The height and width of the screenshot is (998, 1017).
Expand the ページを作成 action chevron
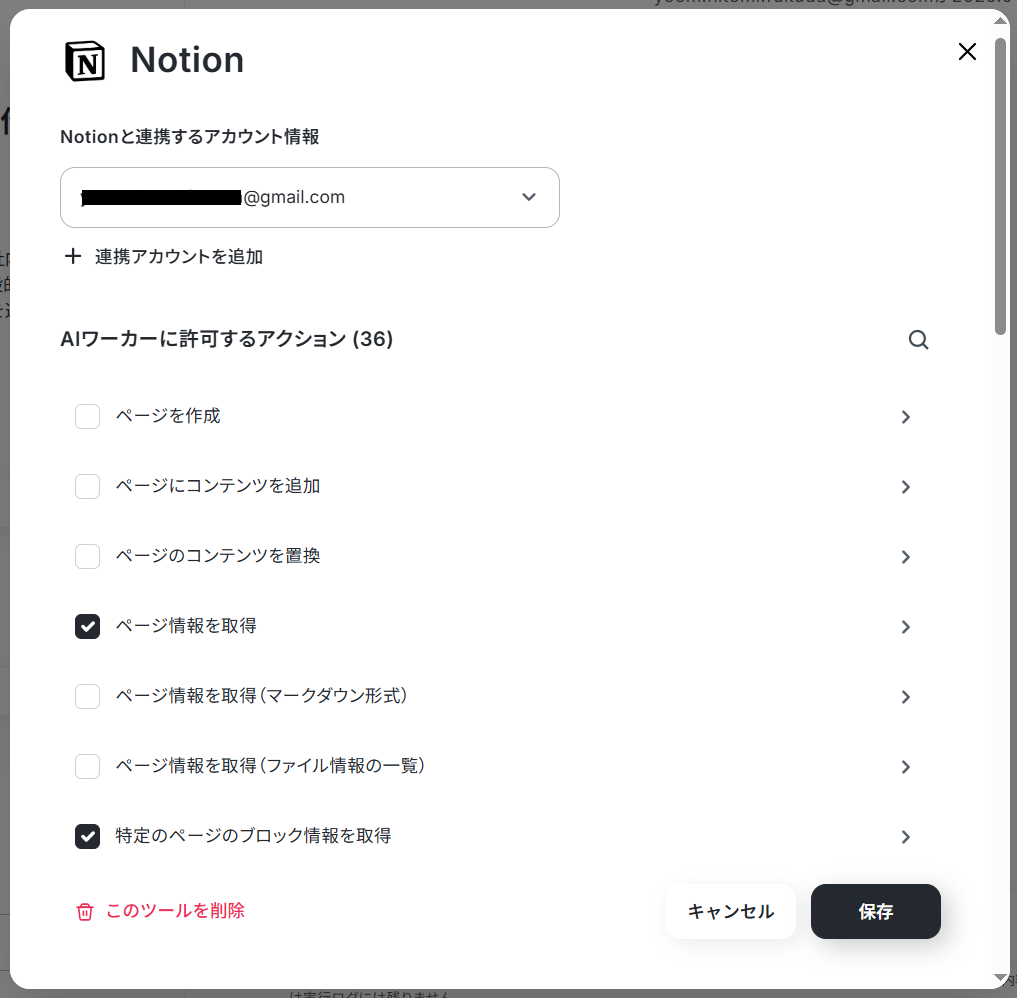pyautogui.click(x=906, y=417)
